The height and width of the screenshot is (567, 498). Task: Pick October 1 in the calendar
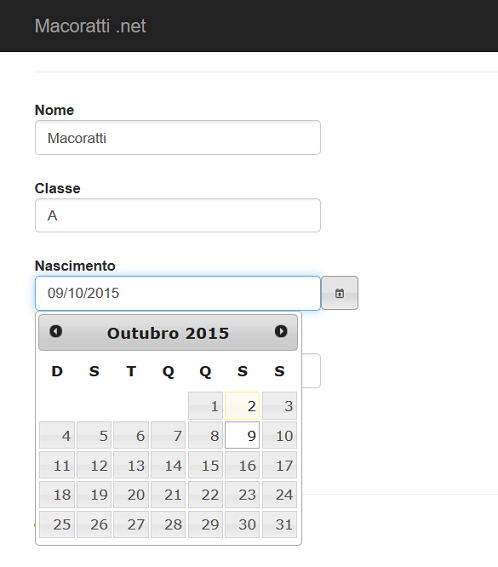[x=205, y=406]
